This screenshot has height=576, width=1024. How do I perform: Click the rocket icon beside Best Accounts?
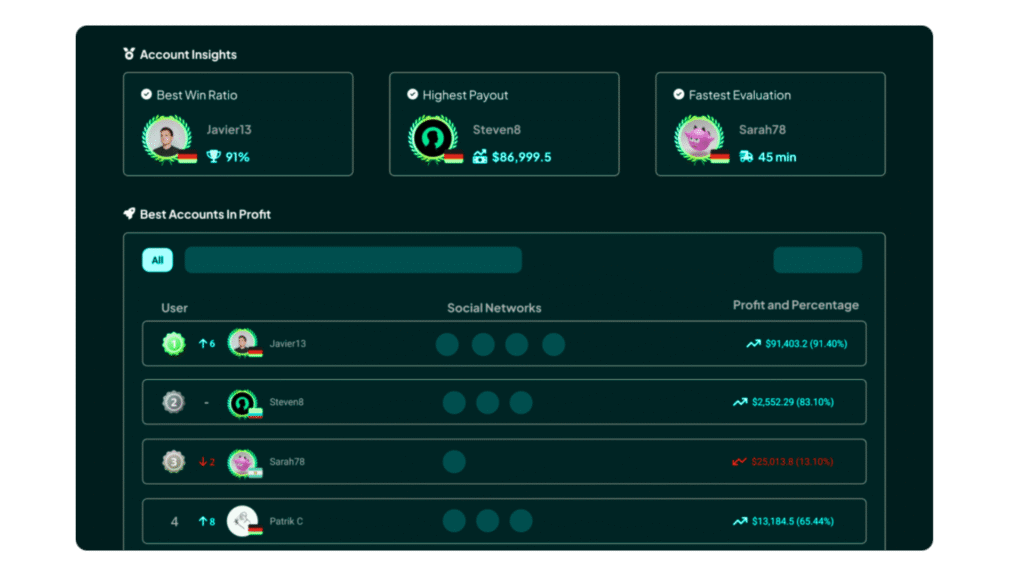coord(129,214)
